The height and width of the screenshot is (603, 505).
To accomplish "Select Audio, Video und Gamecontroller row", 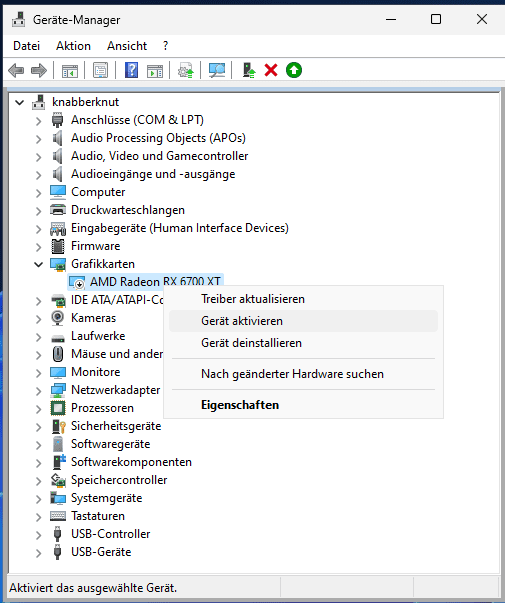I will click(159, 156).
